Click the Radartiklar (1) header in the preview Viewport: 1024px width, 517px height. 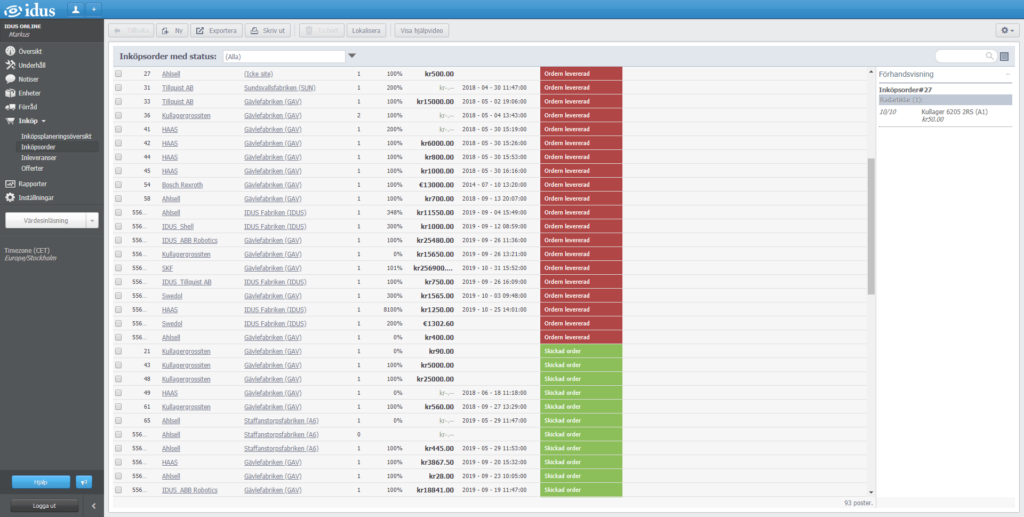[x=945, y=100]
